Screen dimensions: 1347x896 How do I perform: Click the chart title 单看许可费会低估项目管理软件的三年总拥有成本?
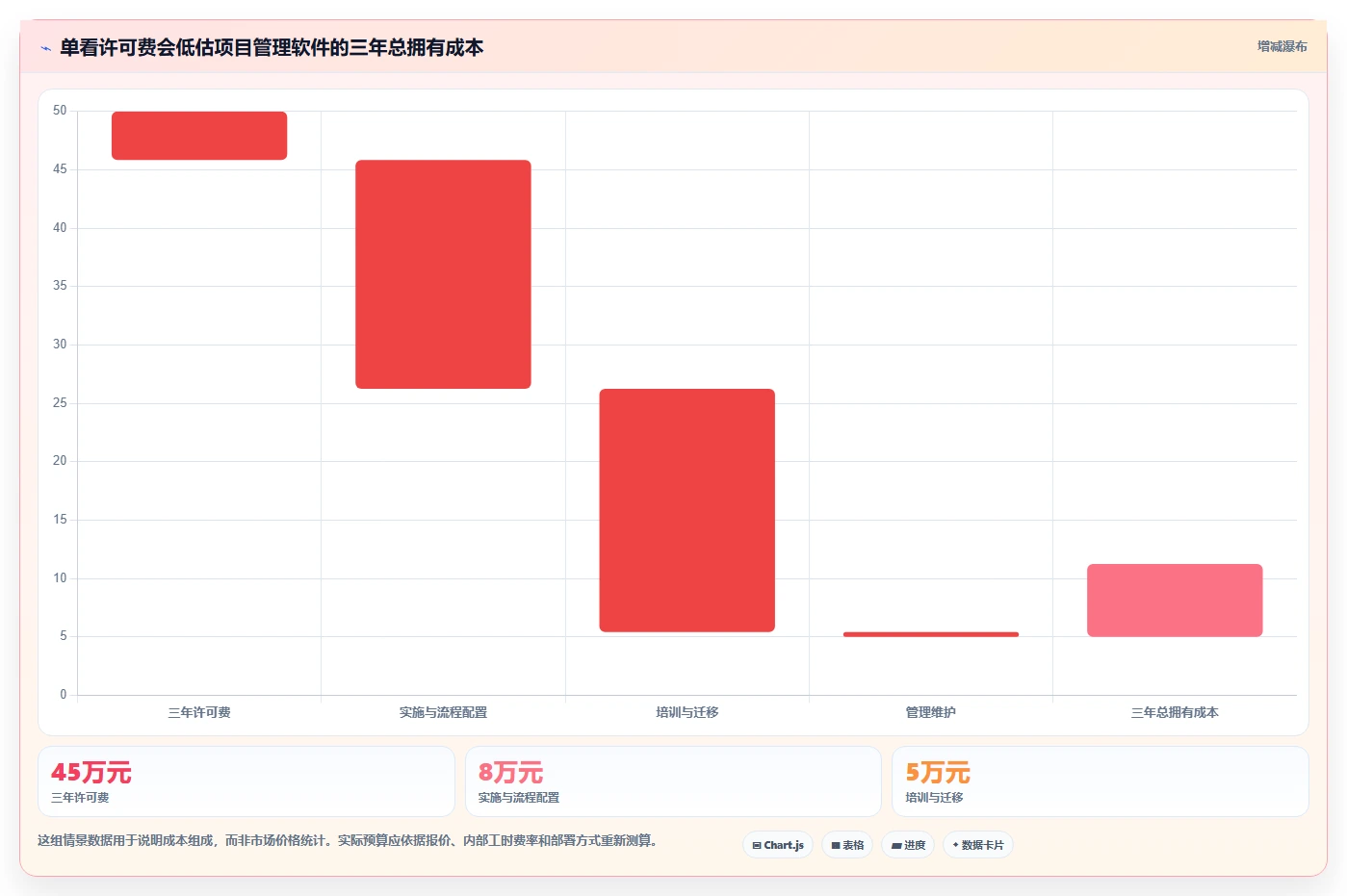point(272,48)
